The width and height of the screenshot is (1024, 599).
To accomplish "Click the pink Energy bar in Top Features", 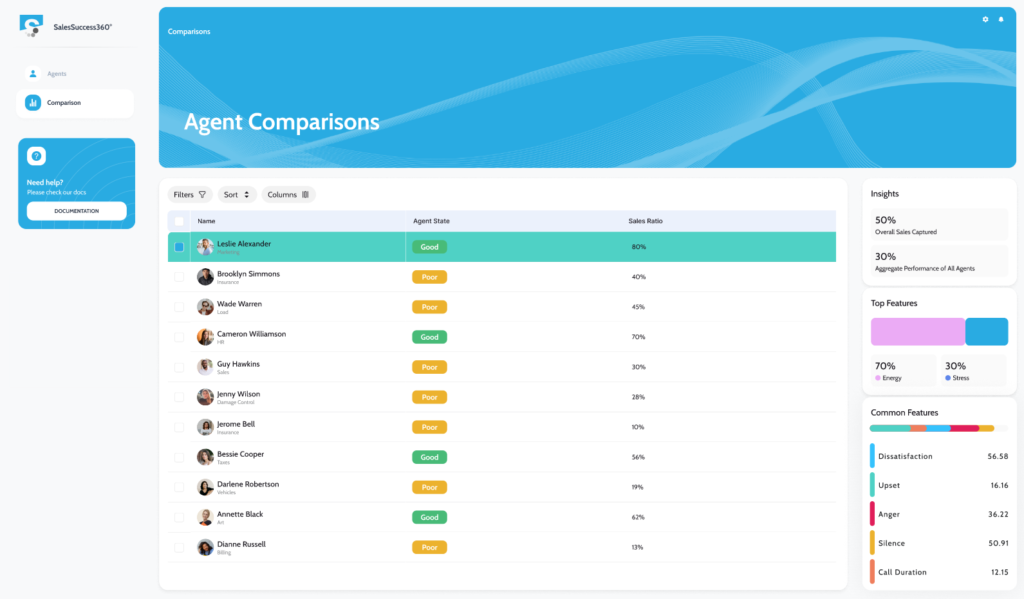I will [x=917, y=332].
